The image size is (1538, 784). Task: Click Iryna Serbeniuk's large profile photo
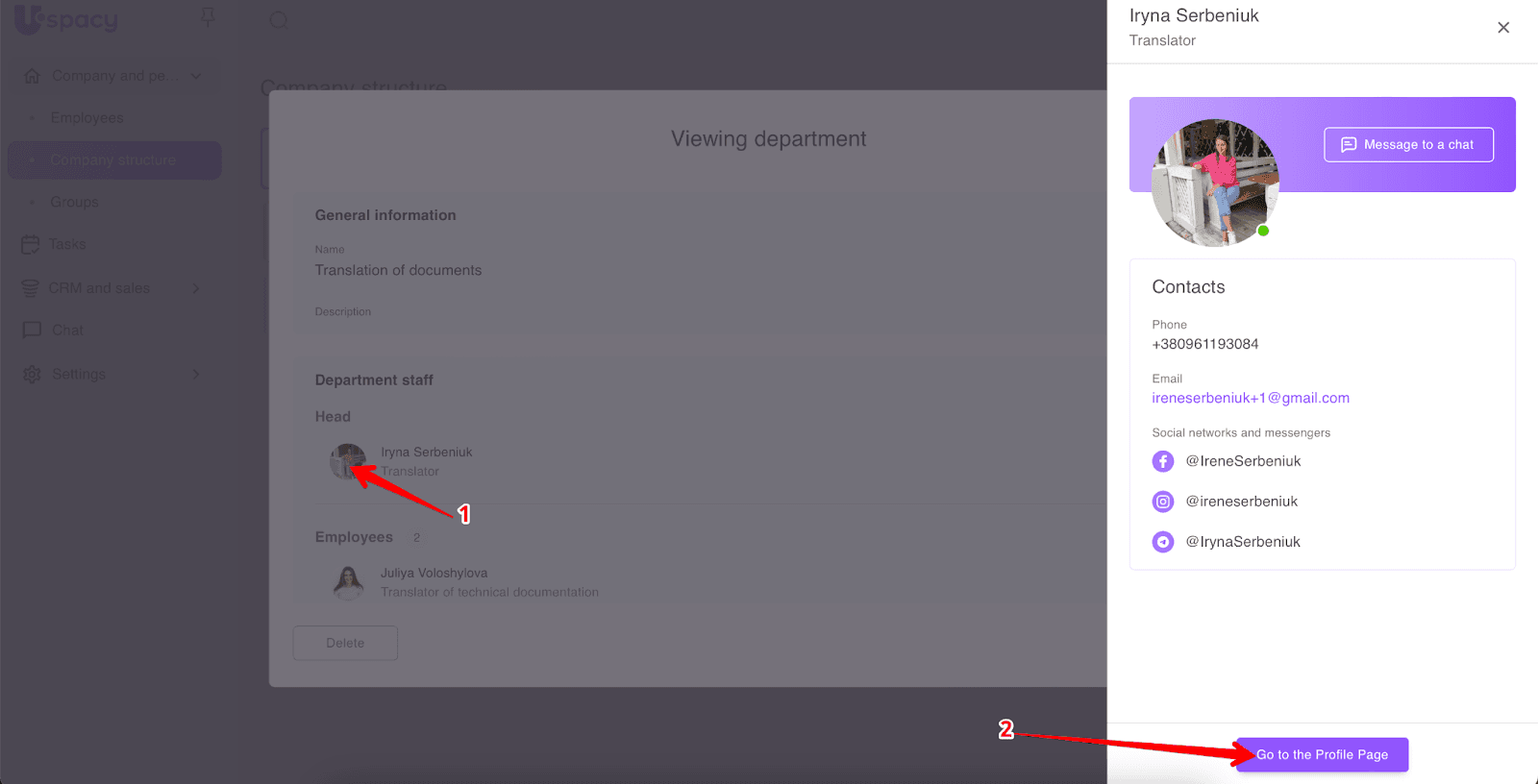1215,183
